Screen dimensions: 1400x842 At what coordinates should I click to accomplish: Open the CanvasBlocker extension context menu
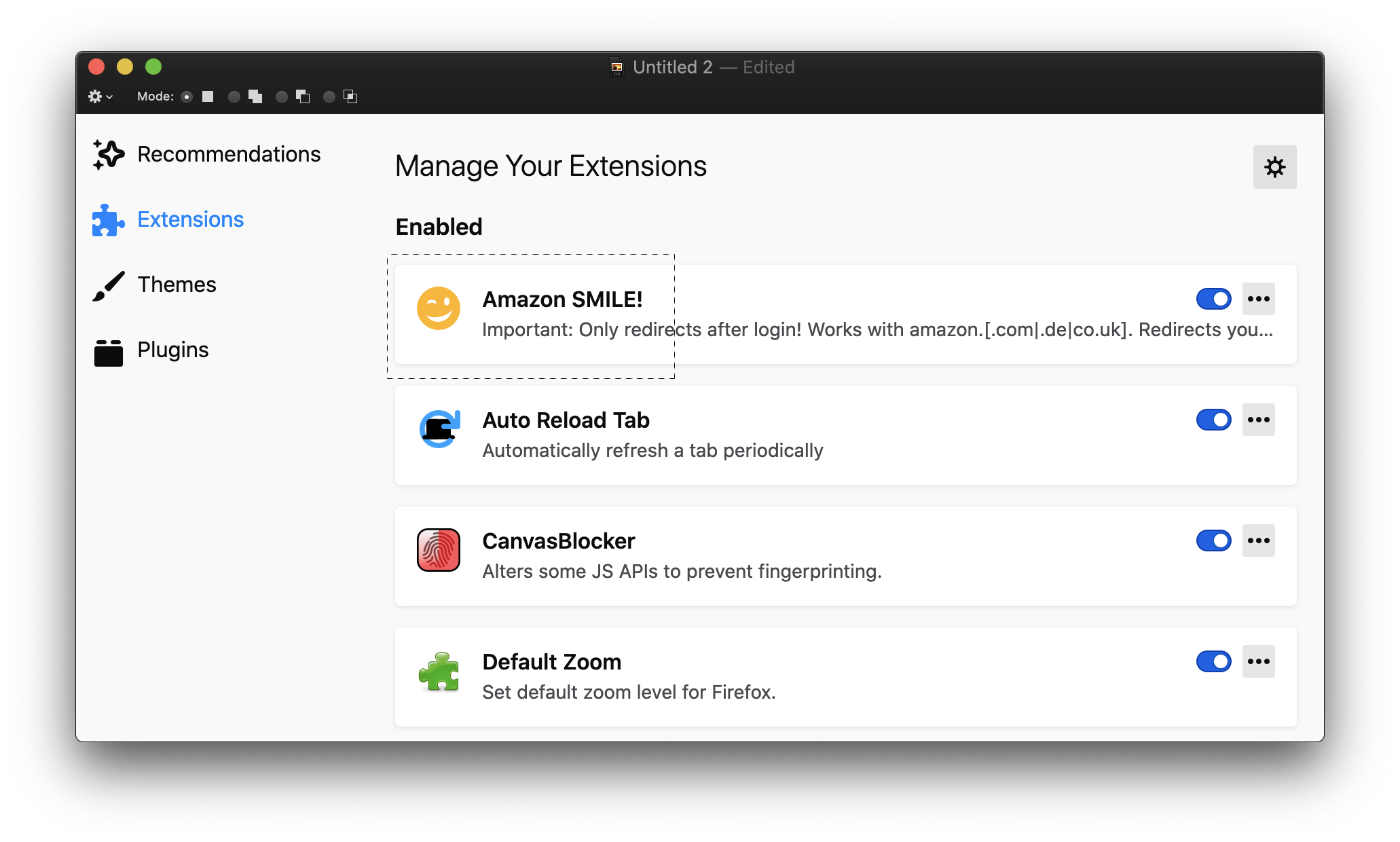tap(1258, 541)
